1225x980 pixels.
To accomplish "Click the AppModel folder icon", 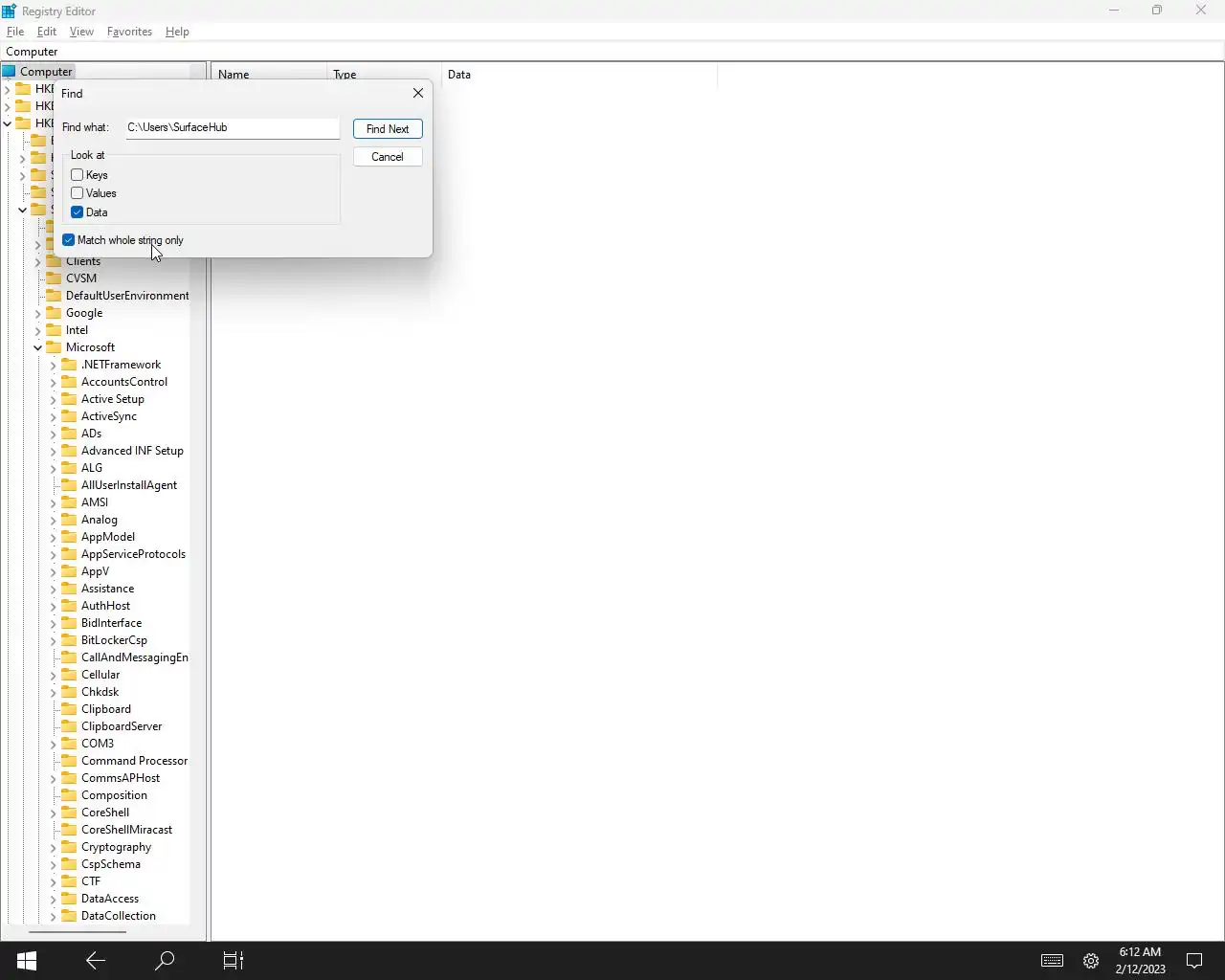I will coord(69,537).
